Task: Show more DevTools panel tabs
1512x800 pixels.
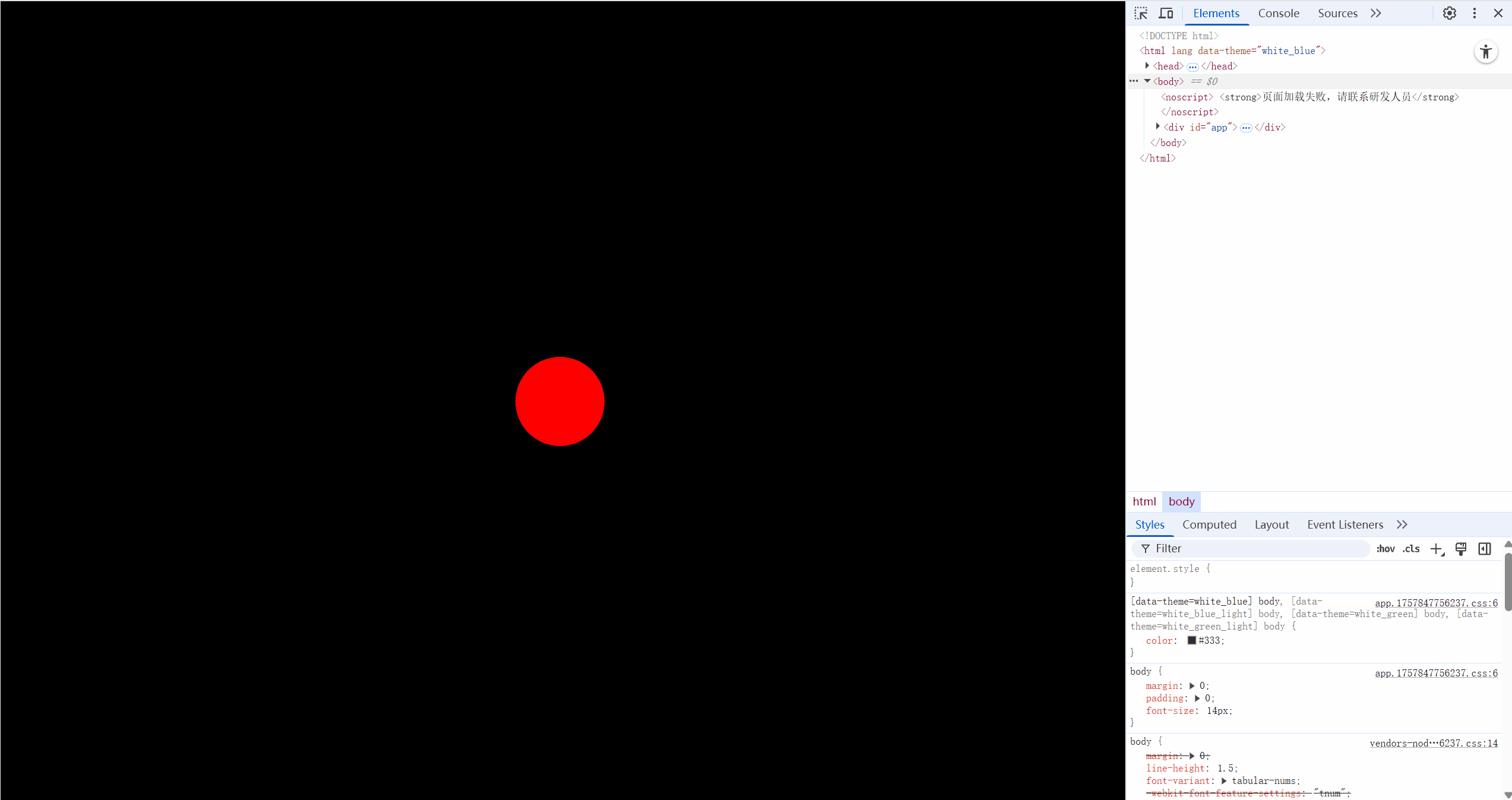Action: tap(1376, 13)
